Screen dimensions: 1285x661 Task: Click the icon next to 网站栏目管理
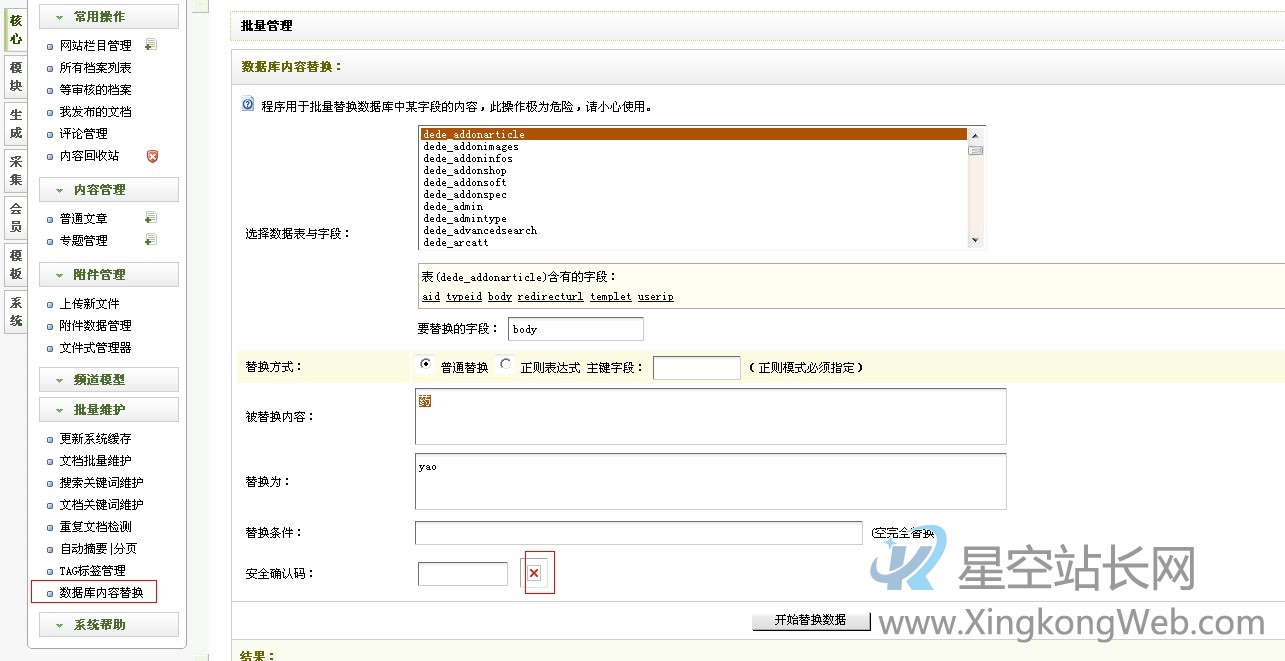coord(152,43)
